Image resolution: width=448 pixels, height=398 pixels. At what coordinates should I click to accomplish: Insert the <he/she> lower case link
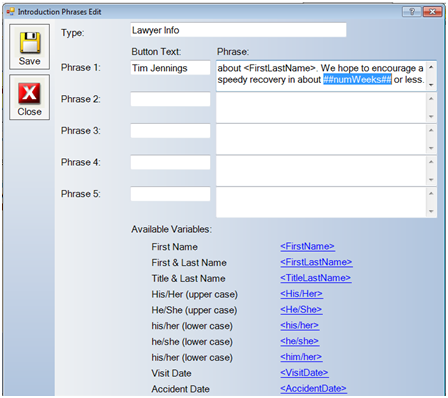[300, 341]
